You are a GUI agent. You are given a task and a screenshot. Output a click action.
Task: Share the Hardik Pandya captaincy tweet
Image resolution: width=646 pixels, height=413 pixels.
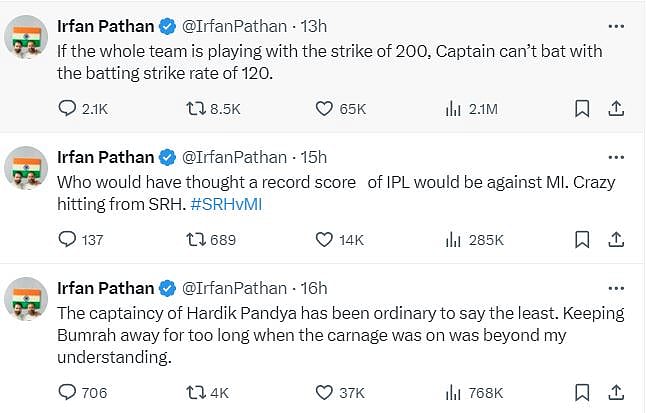617,392
